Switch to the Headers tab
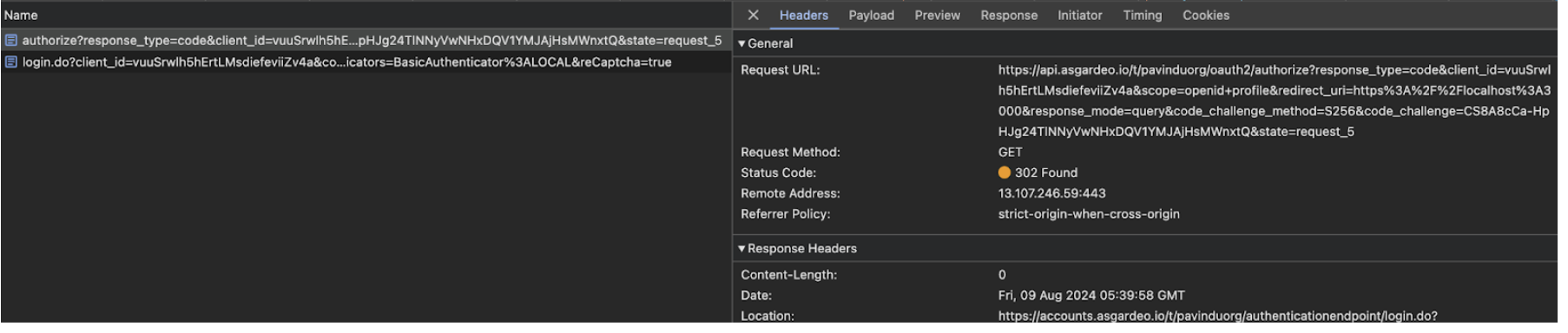This screenshot has height=333, width=1568. [x=803, y=15]
